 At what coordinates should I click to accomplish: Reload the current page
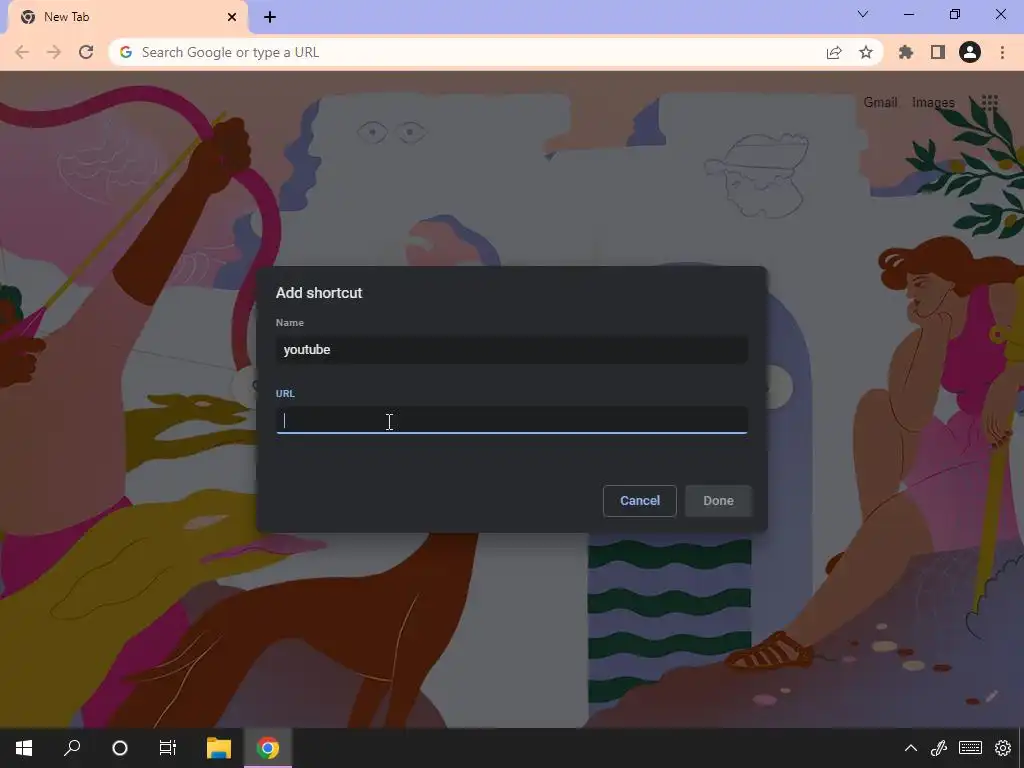[x=86, y=52]
